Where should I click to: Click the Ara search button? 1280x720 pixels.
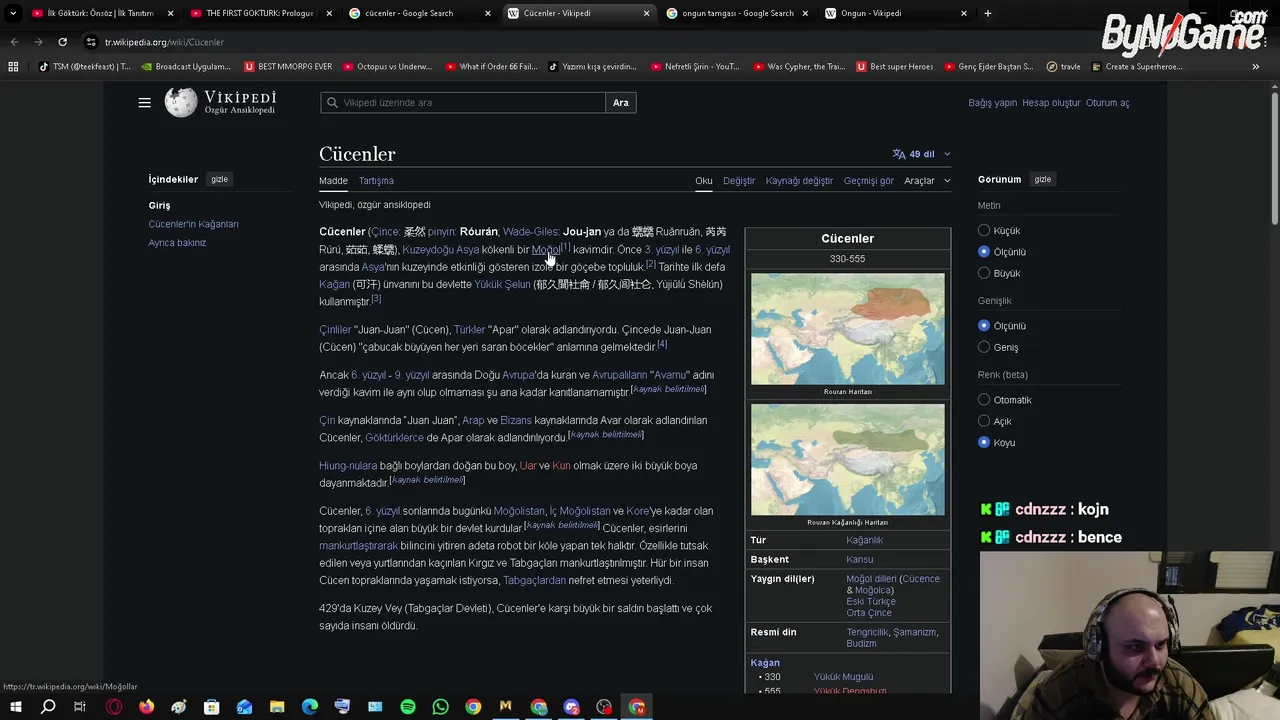[621, 103]
